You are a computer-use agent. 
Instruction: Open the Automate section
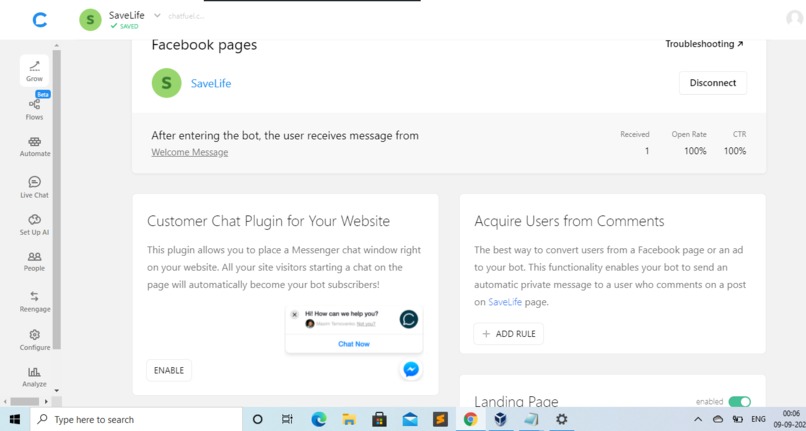click(35, 146)
